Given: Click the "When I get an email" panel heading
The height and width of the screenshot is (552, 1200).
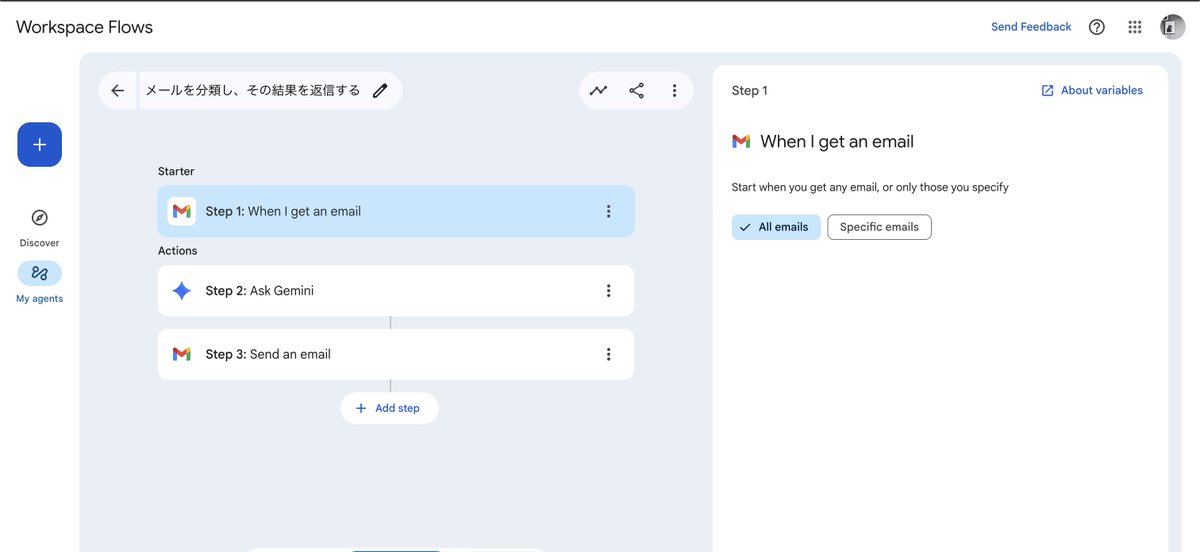Looking at the screenshot, I should click(x=837, y=142).
